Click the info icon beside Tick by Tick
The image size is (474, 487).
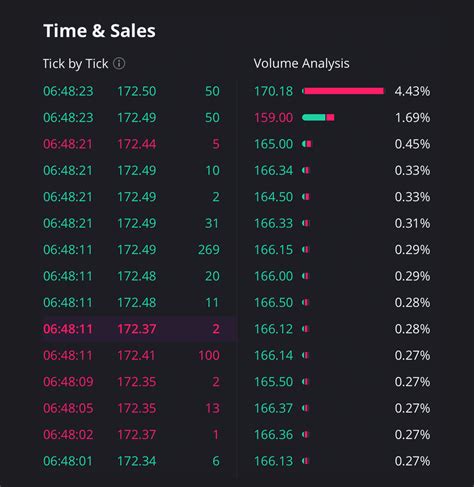(119, 63)
